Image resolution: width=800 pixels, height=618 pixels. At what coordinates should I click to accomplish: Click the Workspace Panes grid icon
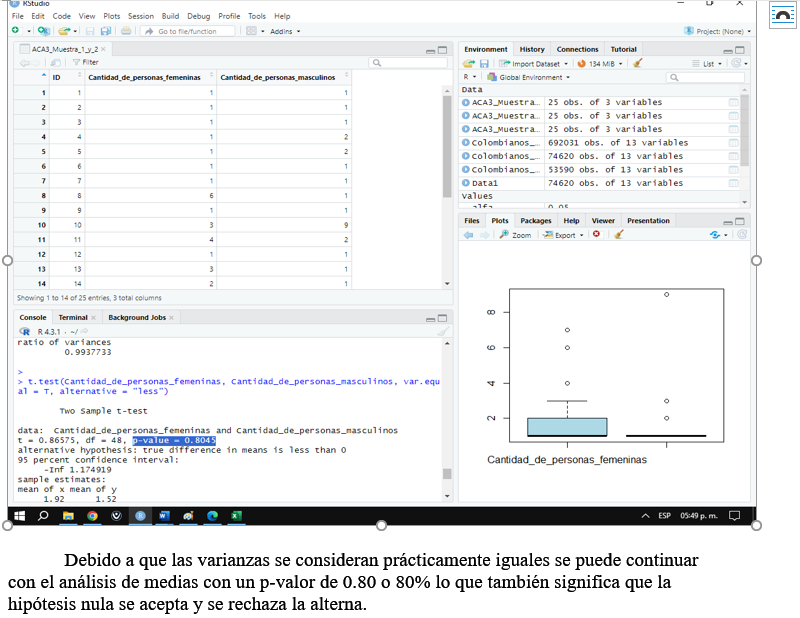pyautogui.click(x=251, y=31)
